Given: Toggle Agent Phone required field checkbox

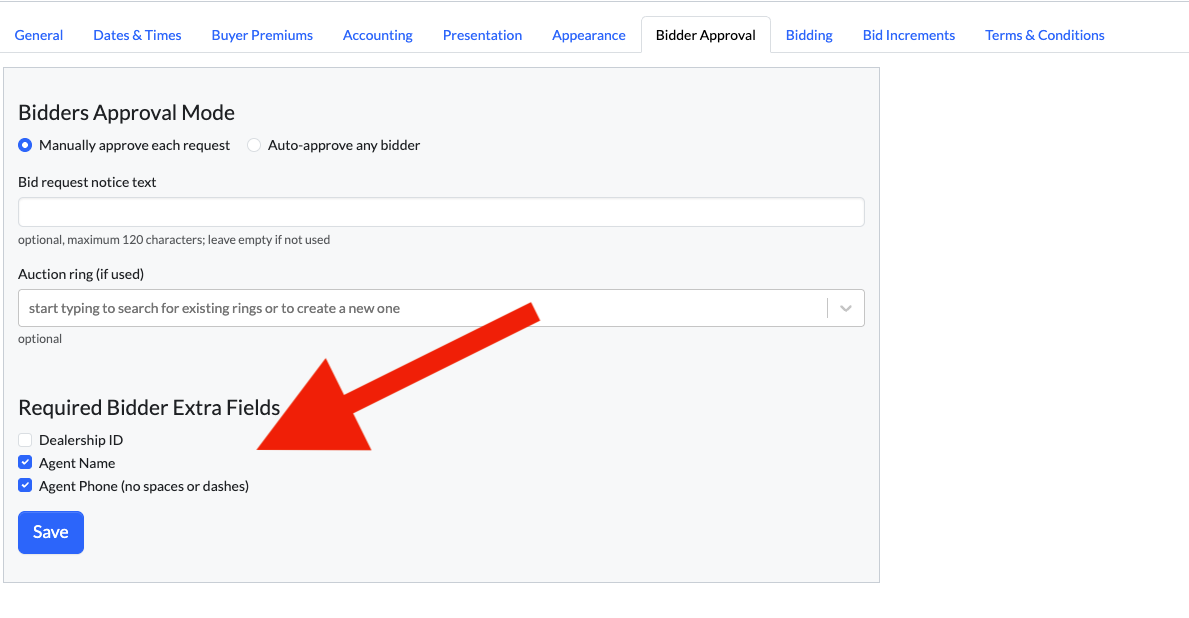Looking at the screenshot, I should (26, 486).
